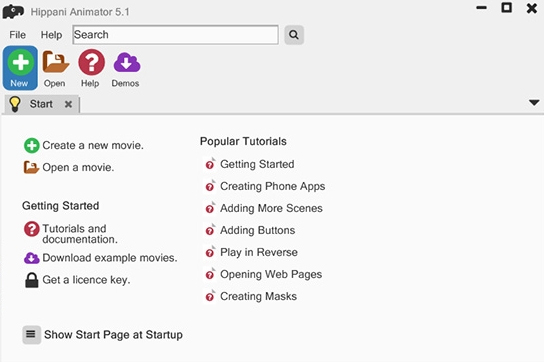Expand the tab list dropdown arrow
Viewport: 544px width, 362px height.
point(534,103)
